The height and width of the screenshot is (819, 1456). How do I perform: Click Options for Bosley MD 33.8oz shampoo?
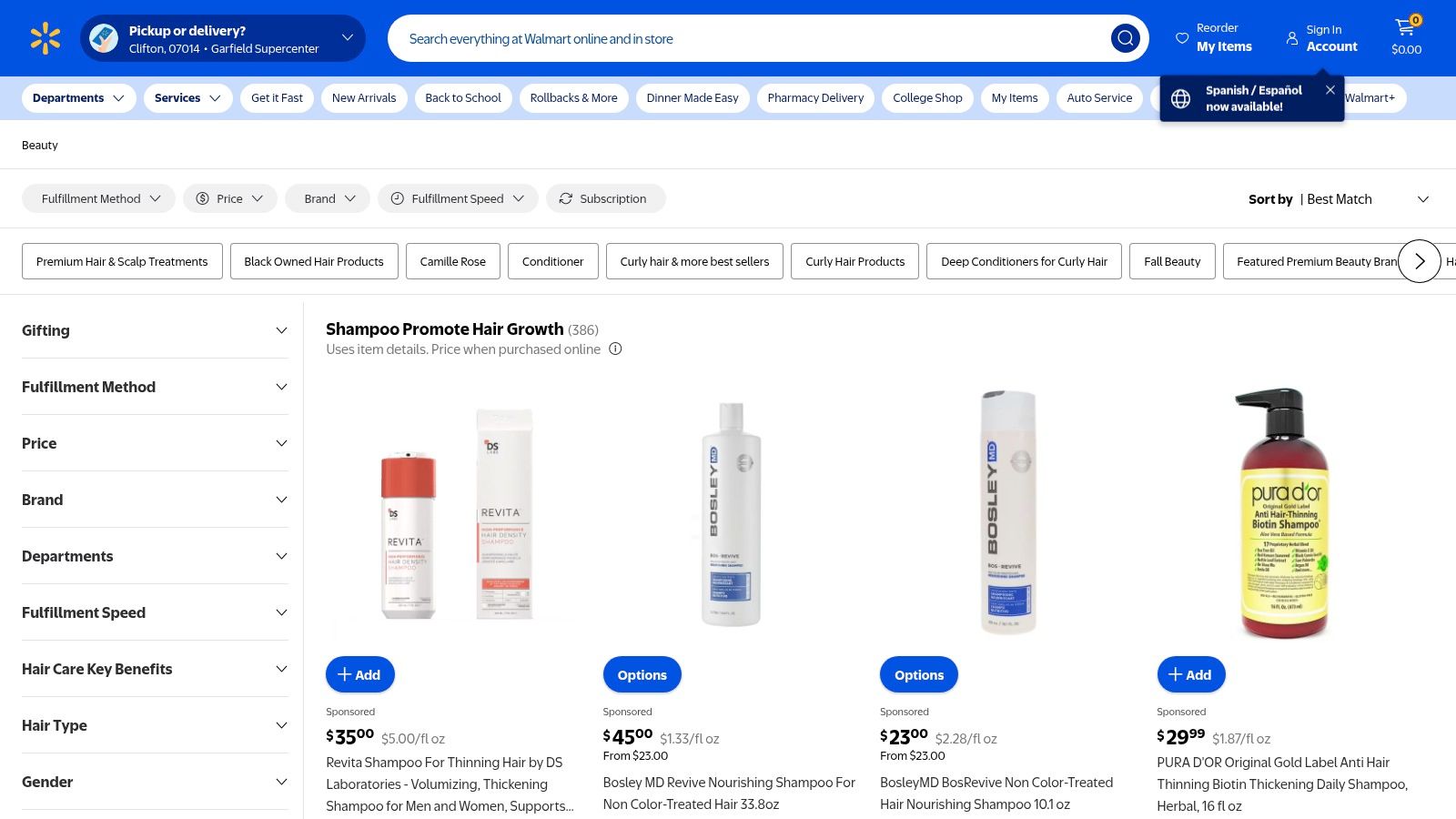tap(642, 674)
